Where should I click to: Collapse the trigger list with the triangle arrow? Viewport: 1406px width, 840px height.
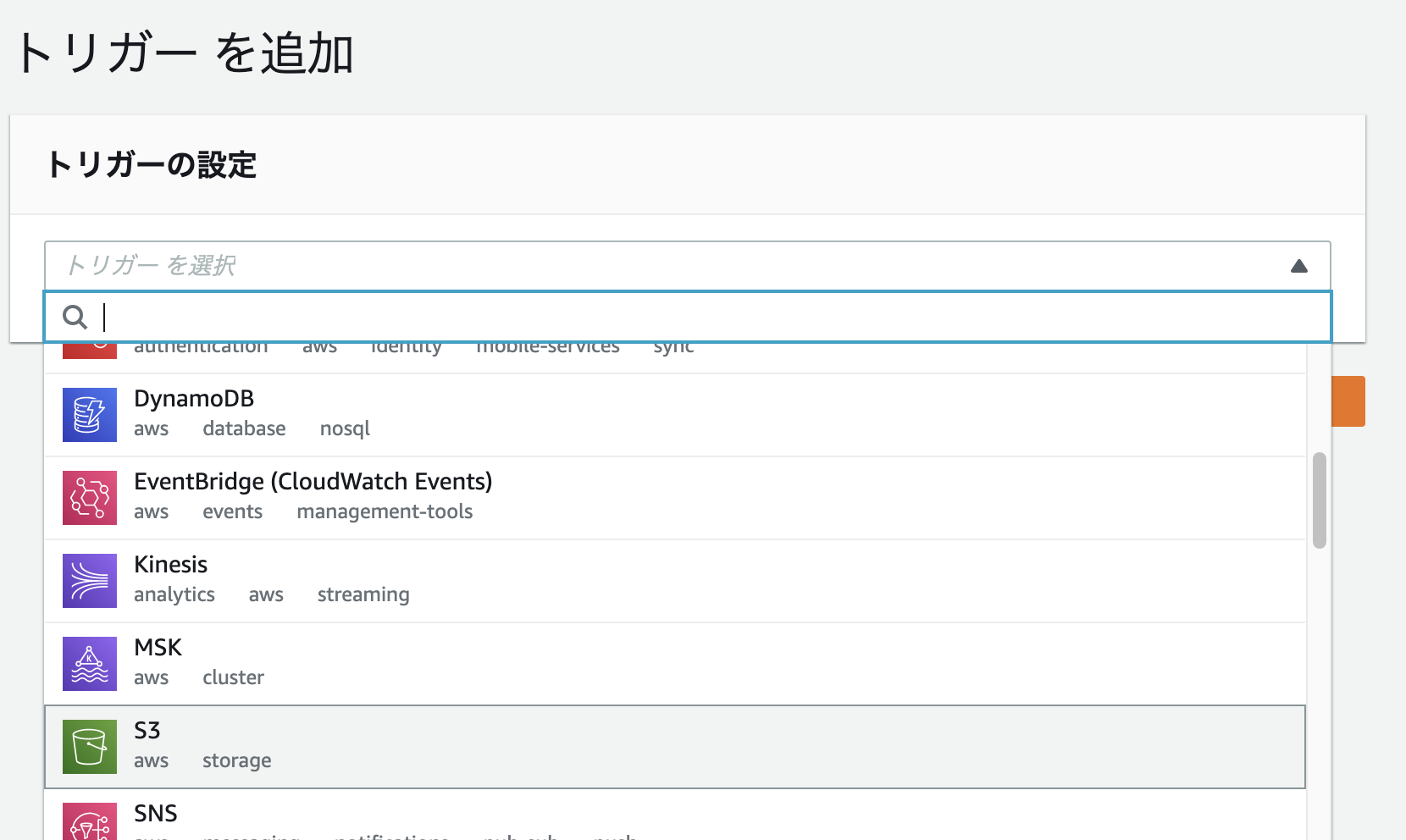click(1298, 267)
